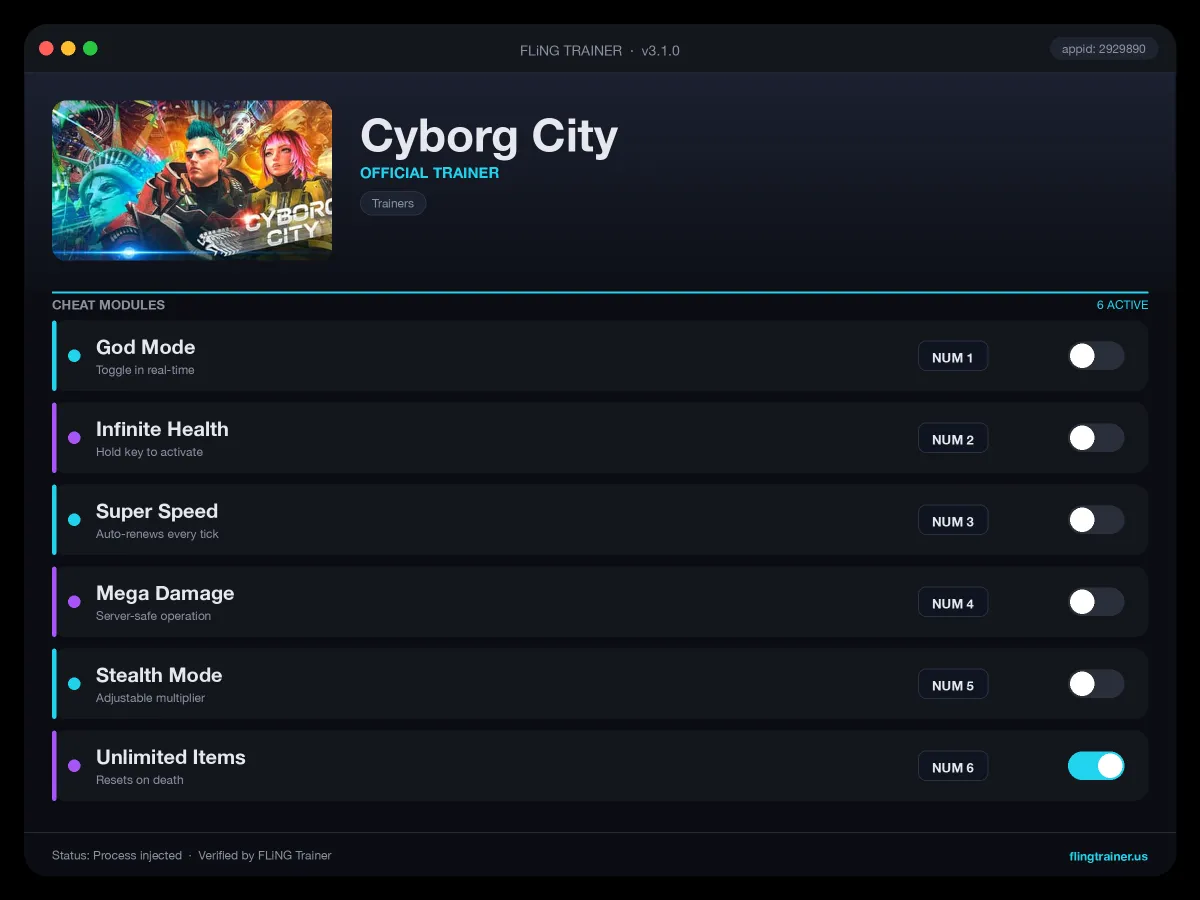The width and height of the screenshot is (1200, 900).
Task: Click the appid 2929890 badge
Action: [1104, 49]
